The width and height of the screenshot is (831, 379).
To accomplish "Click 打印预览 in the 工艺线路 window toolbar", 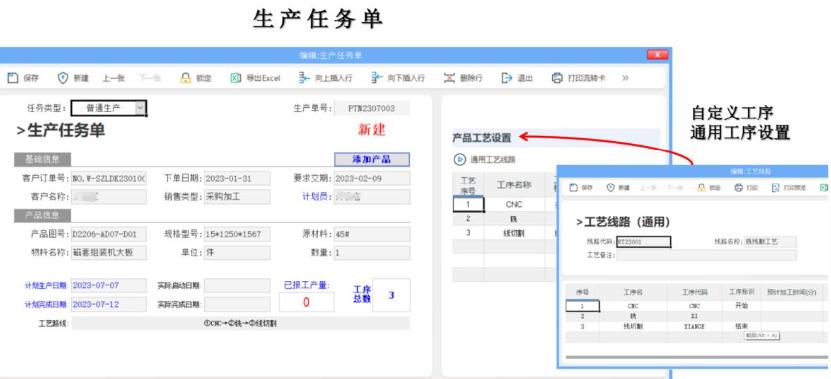I will (789, 188).
